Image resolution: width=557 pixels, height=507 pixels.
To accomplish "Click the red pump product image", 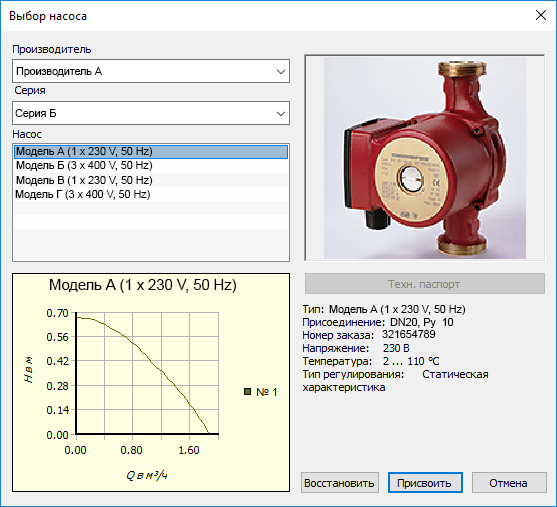I will click(x=424, y=158).
